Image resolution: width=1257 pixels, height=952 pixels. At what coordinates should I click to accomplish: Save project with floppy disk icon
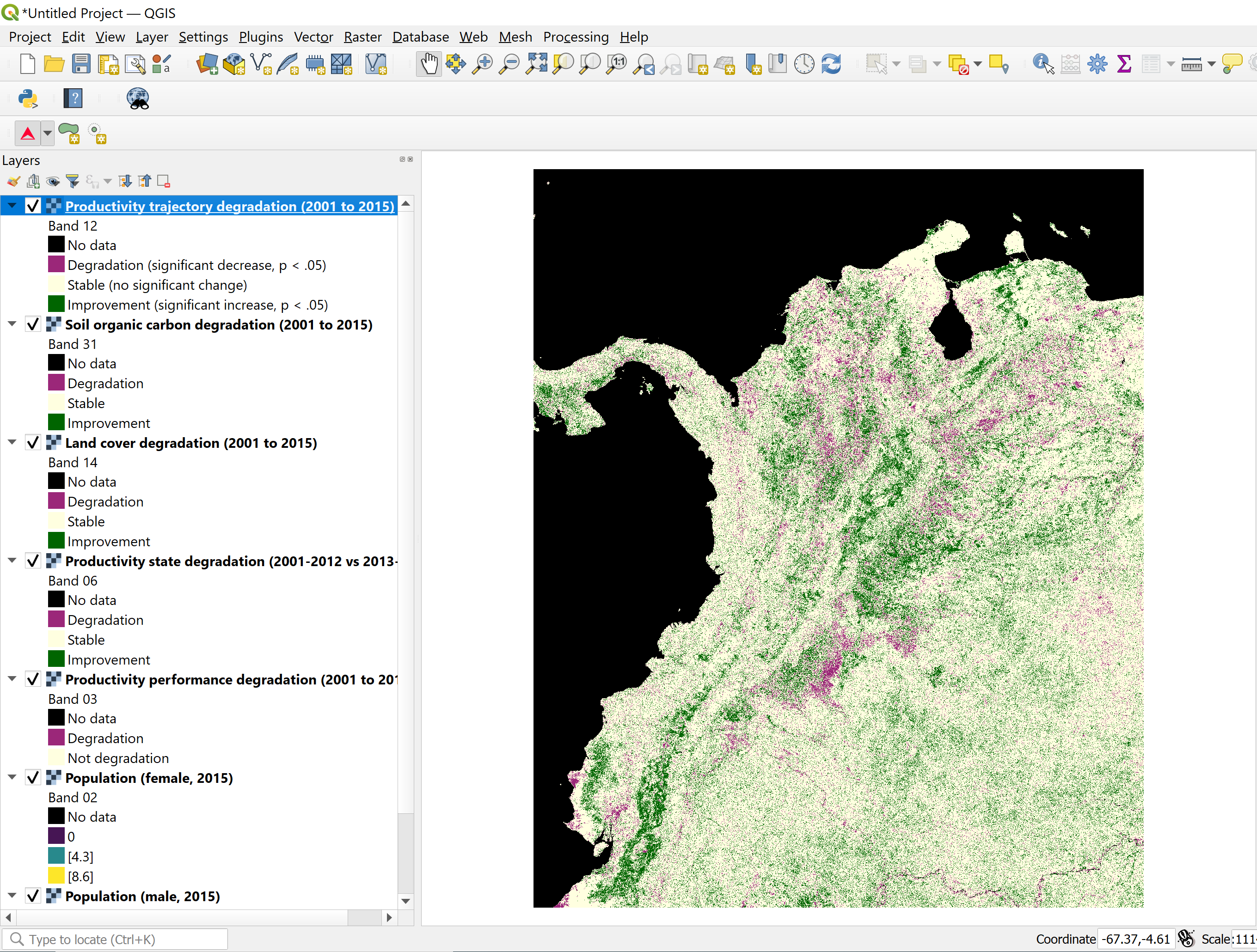pyautogui.click(x=81, y=64)
